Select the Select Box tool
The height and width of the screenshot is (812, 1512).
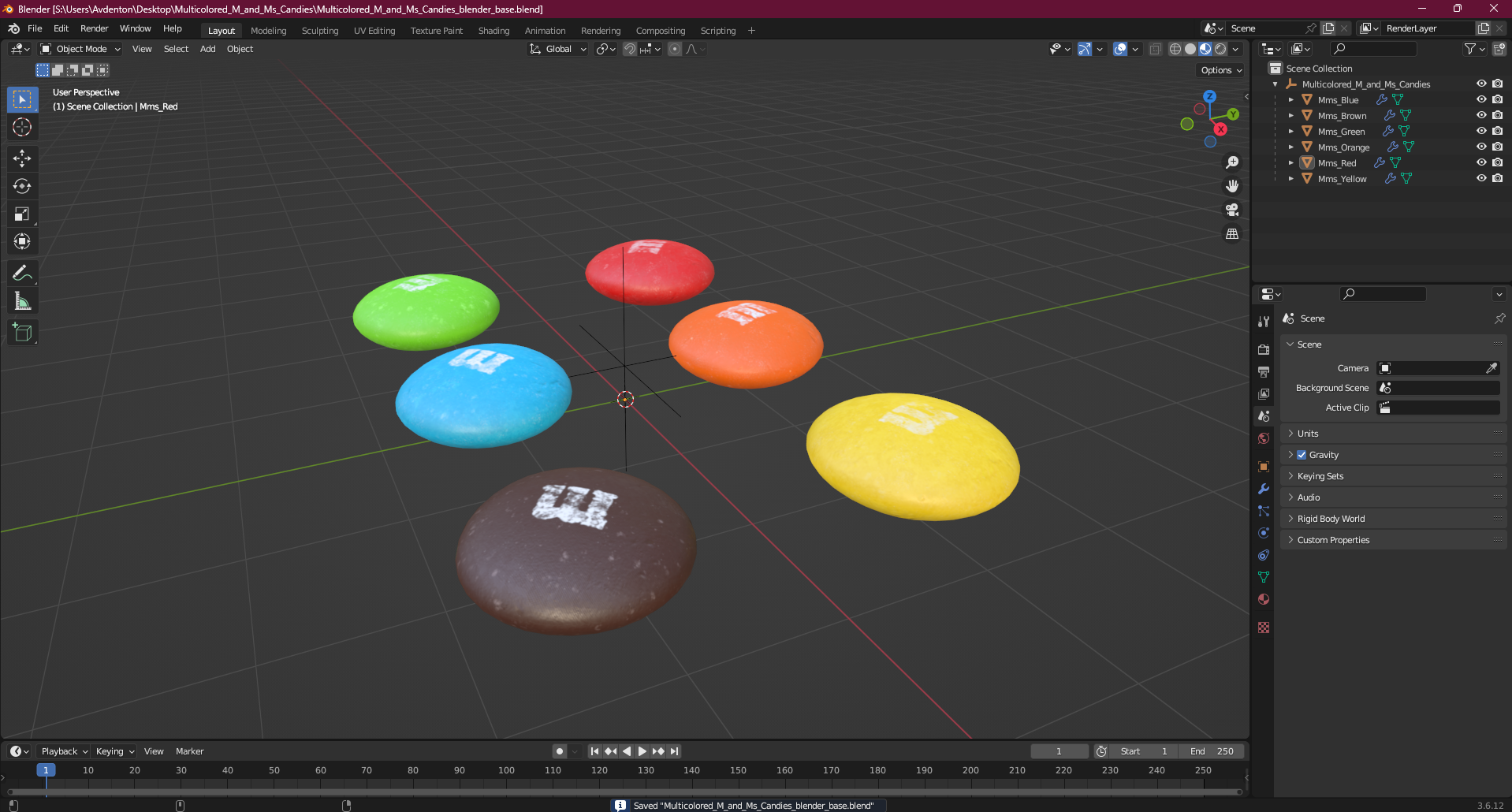click(x=22, y=99)
